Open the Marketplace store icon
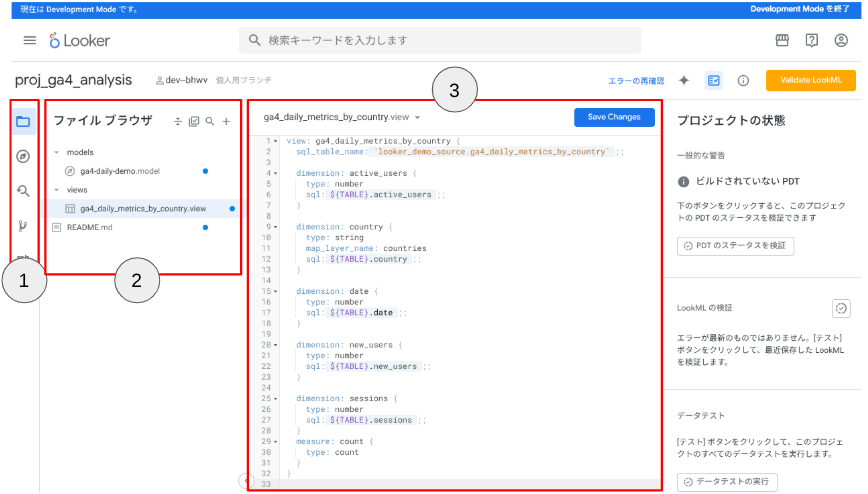Screen dimensions: 868x494 (x=782, y=40)
